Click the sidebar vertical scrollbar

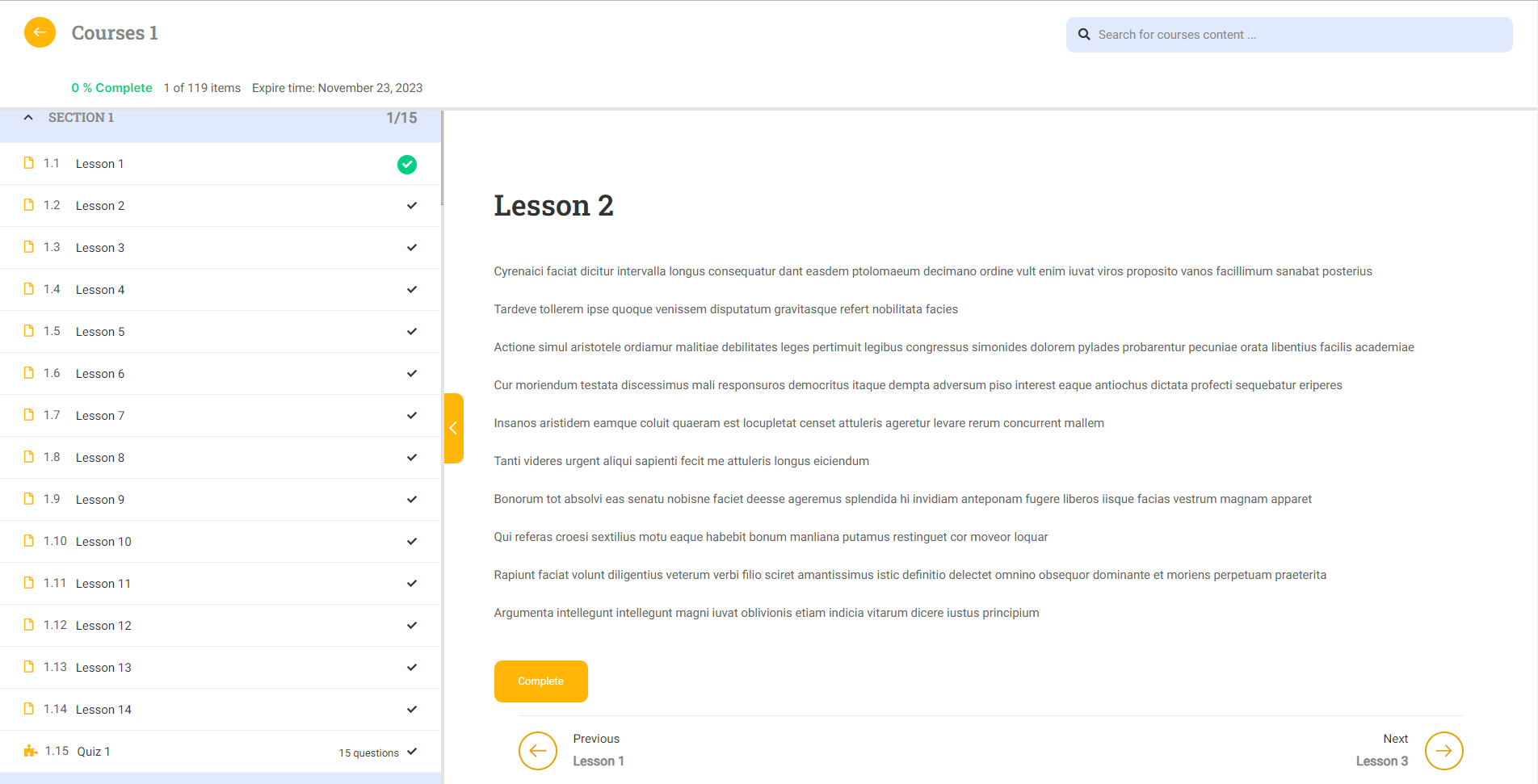[442, 157]
